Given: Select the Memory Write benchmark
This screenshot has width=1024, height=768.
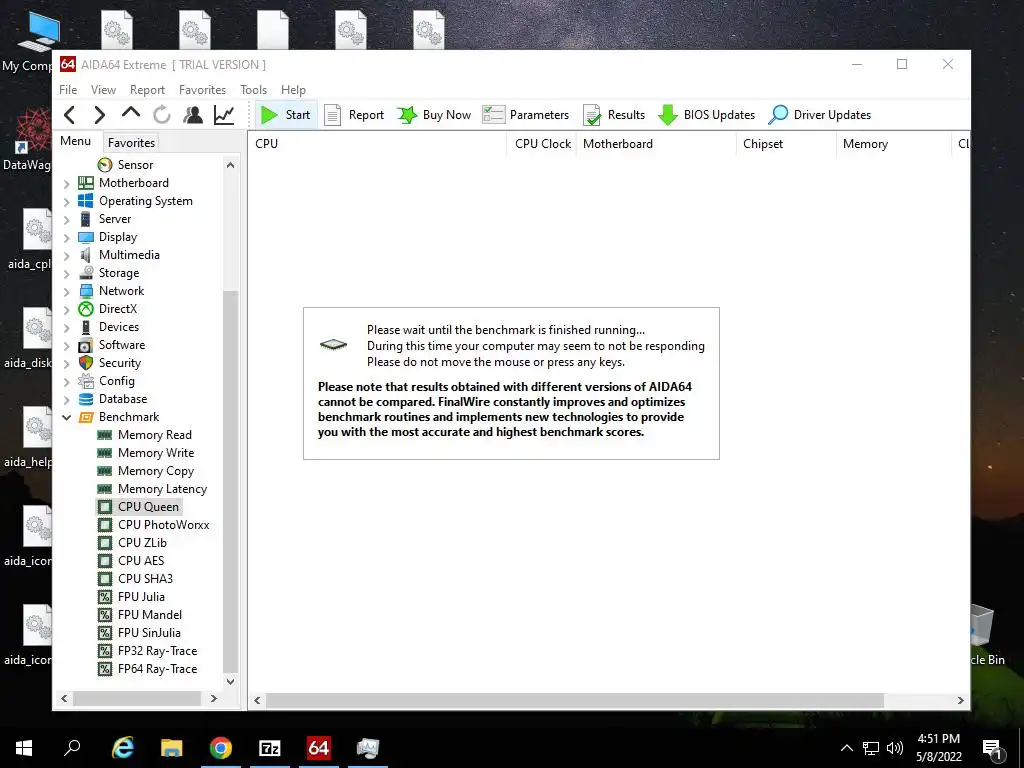Looking at the screenshot, I should coord(146,453).
